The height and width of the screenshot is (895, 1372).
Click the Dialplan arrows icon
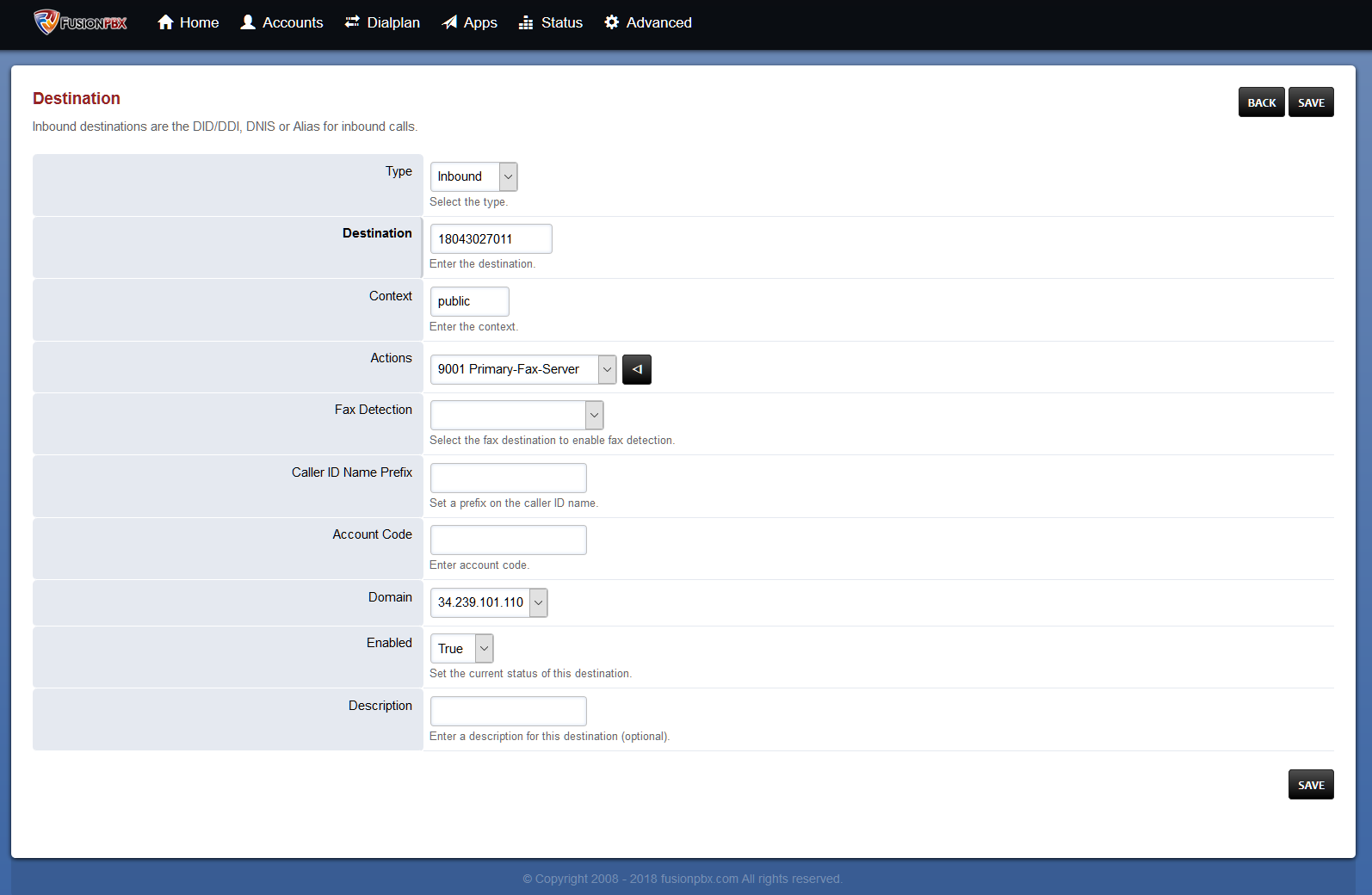coord(352,22)
